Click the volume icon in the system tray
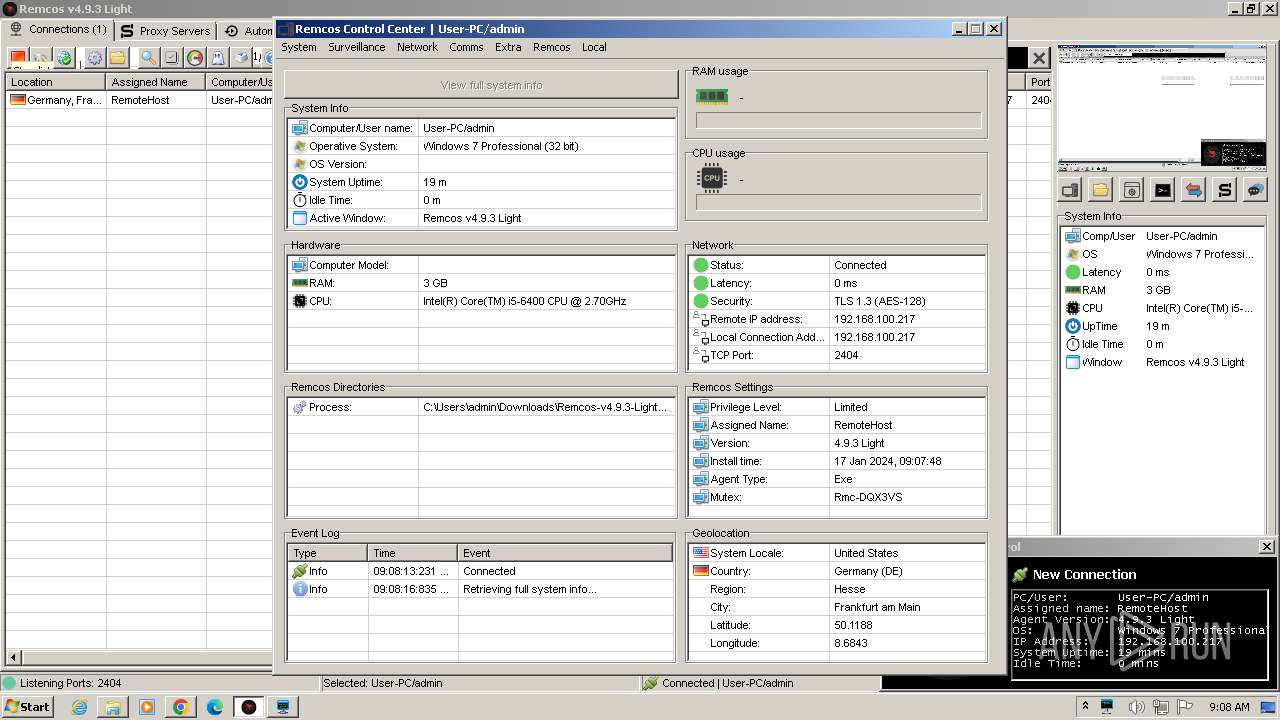This screenshot has width=1280, height=720. pos(1137,707)
